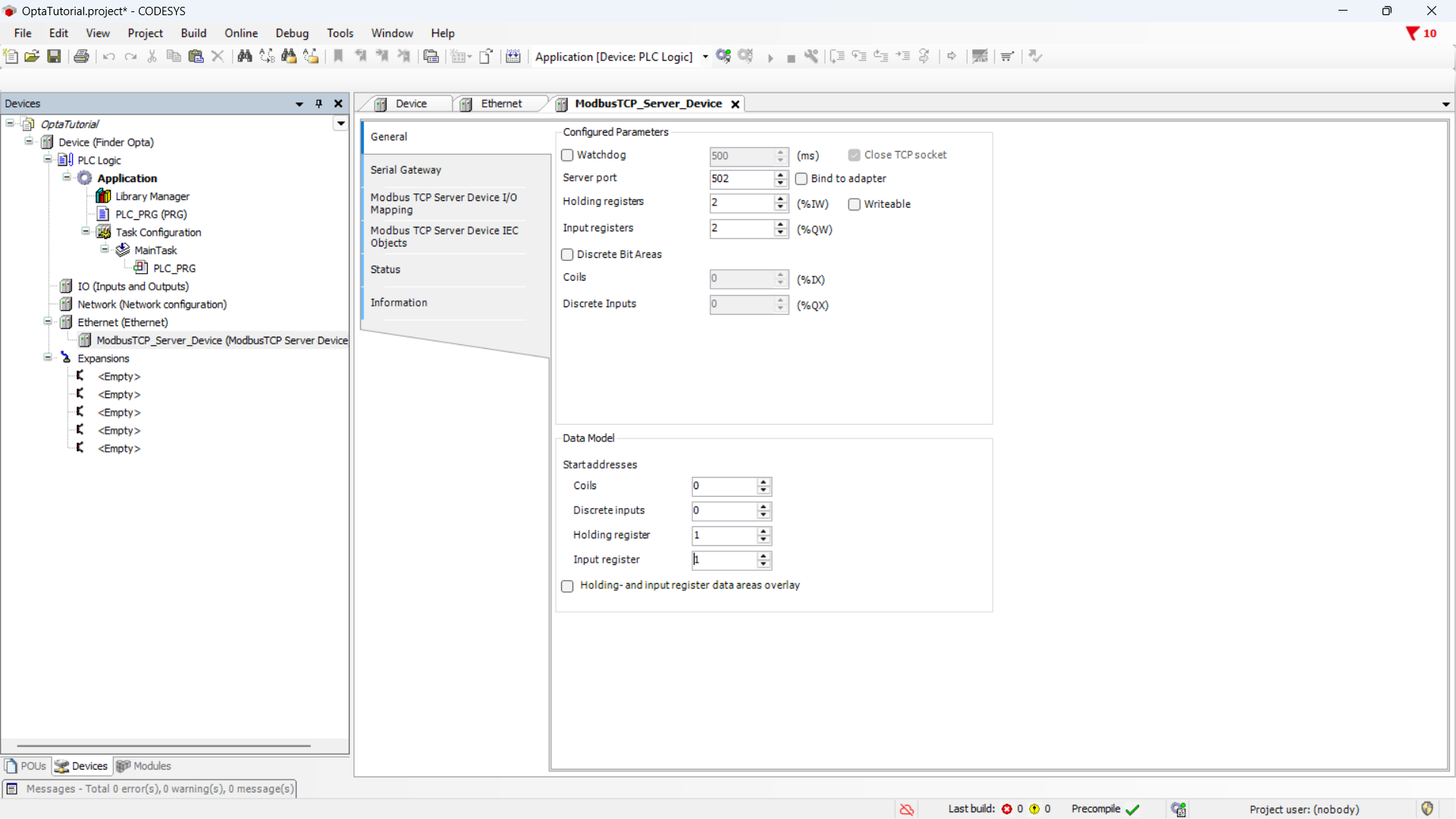Check the Writeable option for holding registers
1456x819 pixels.
(x=855, y=204)
